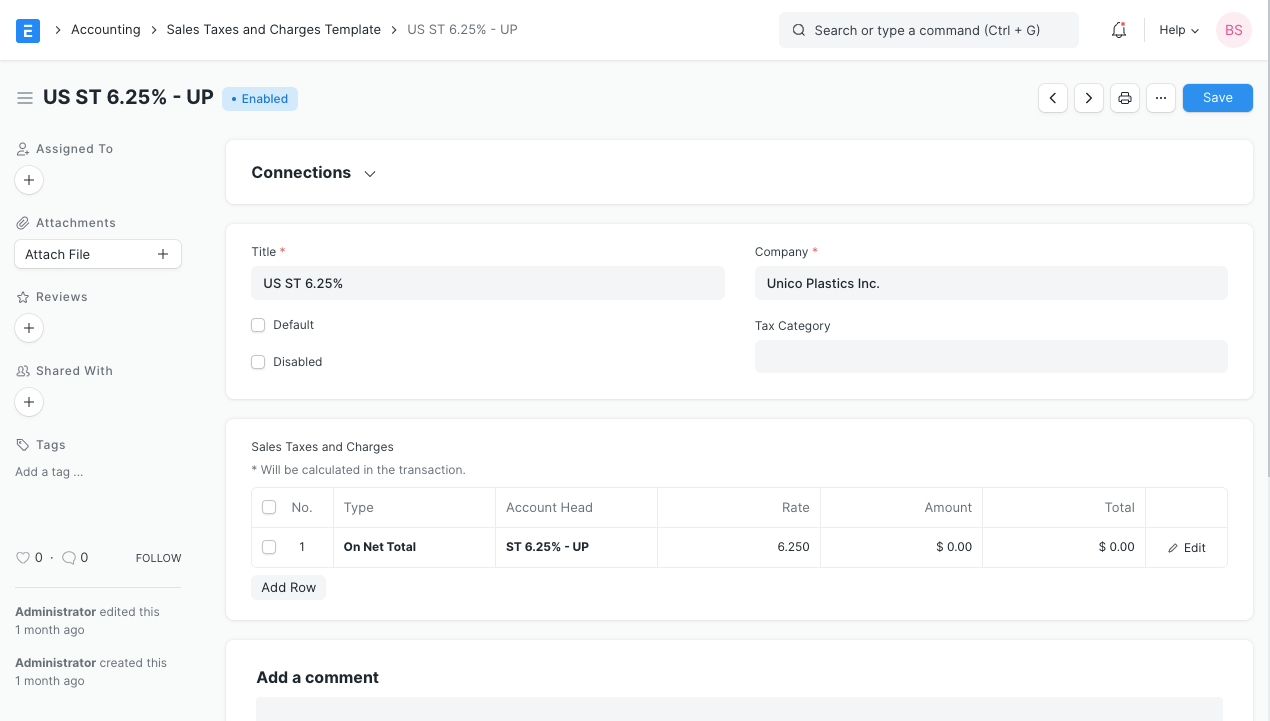The image size is (1270, 721).
Task: Open the ellipsis menu next to Save
Action: pyautogui.click(x=1160, y=97)
